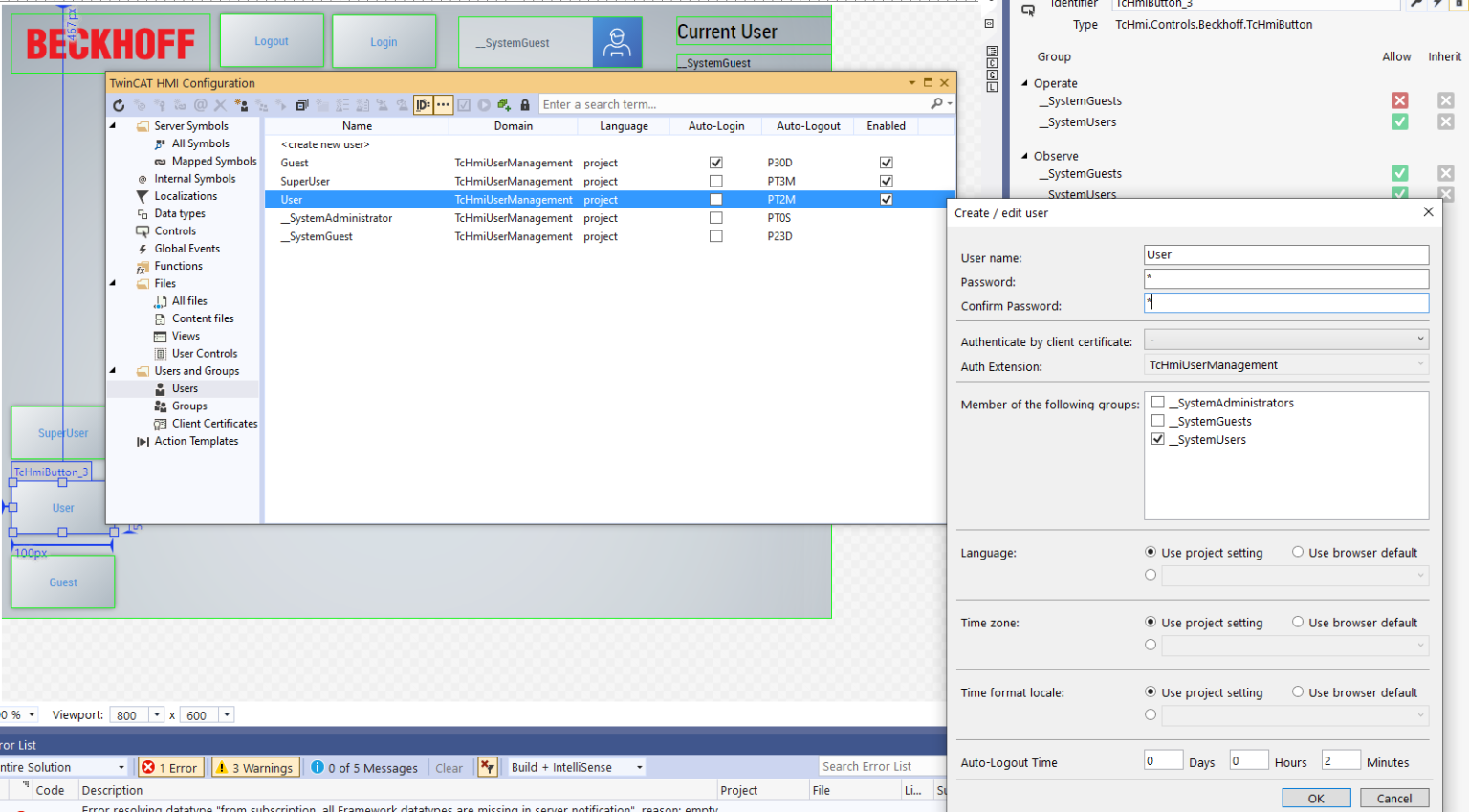
Task: Open the viewport width dropdown
Action: click(x=156, y=714)
